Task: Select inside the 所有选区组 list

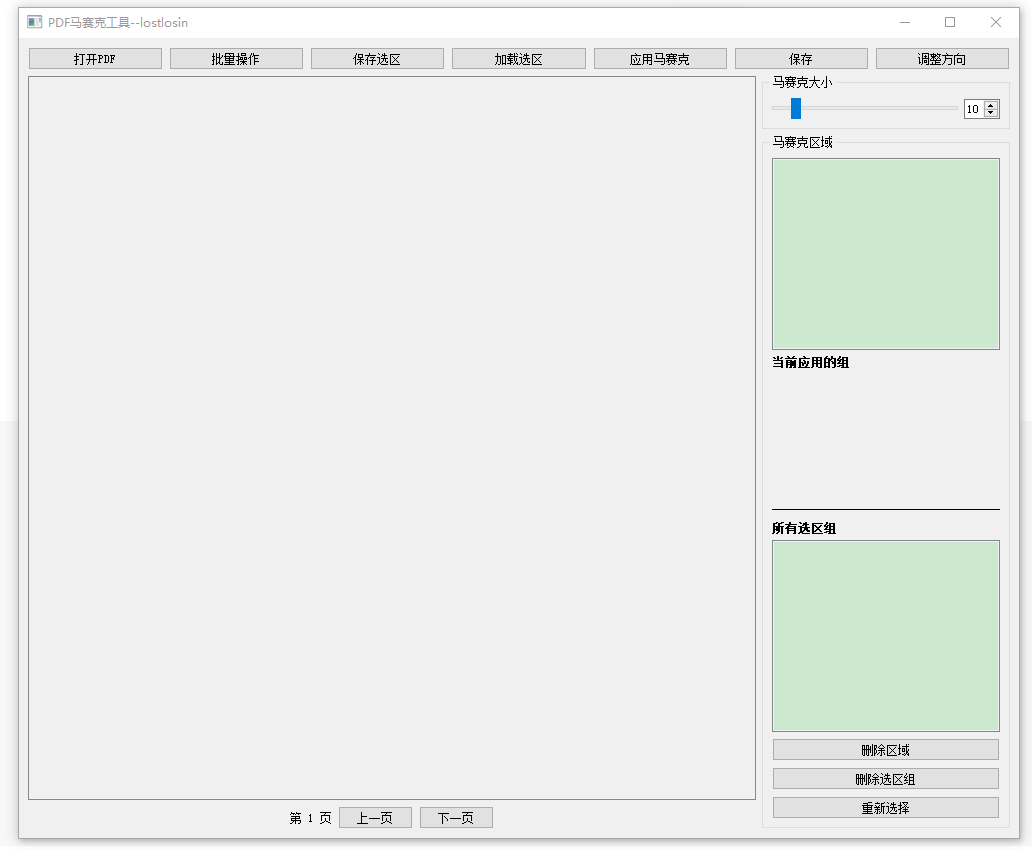Action: (885, 634)
